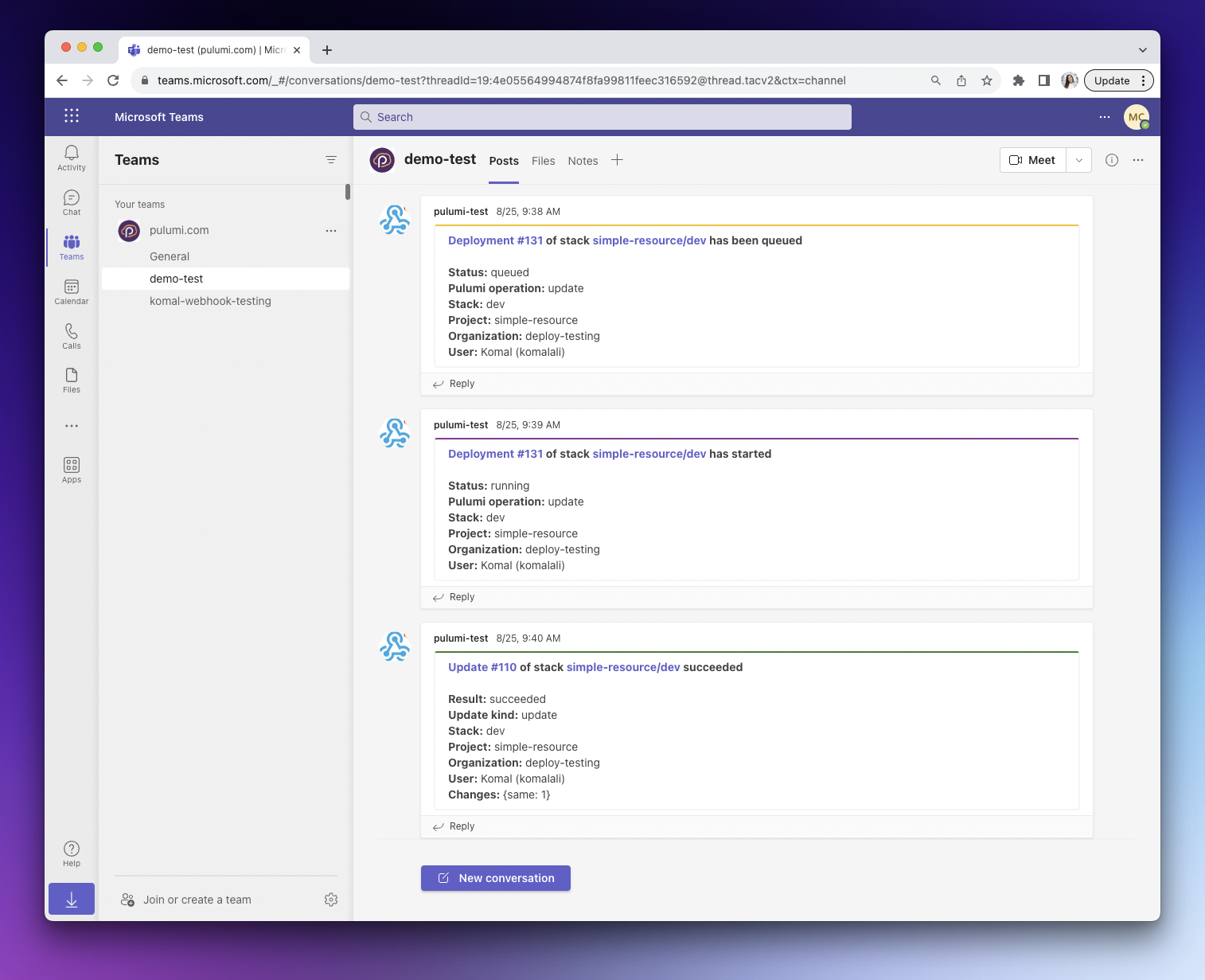
Task: Open Deployment #131 link in queued post
Action: pos(495,240)
